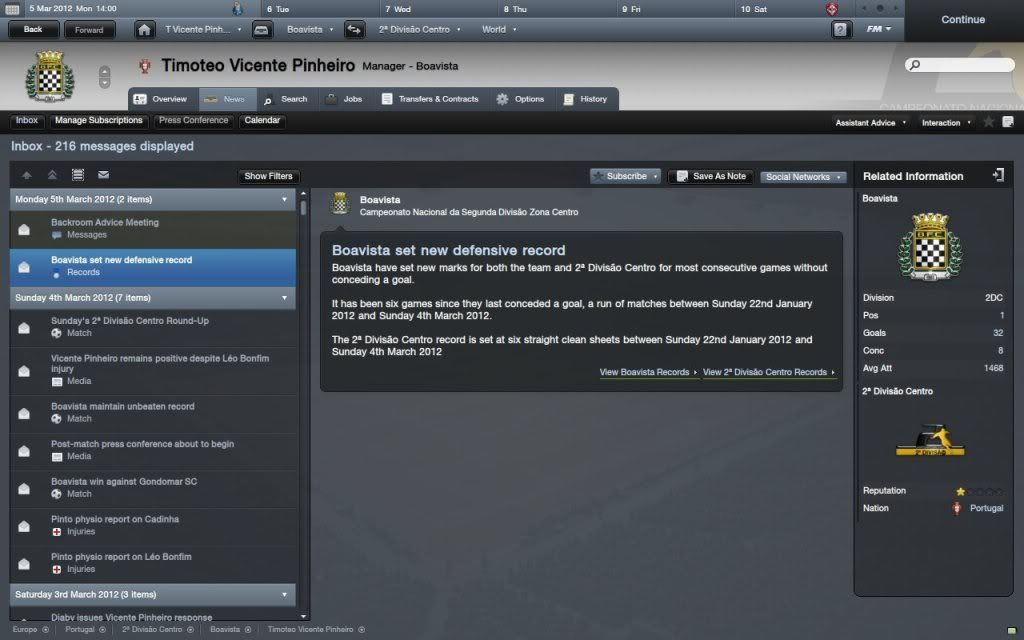This screenshot has width=1024, height=640.
Task: Collapse the Monday 5th March 2012 group
Action: coord(284,199)
